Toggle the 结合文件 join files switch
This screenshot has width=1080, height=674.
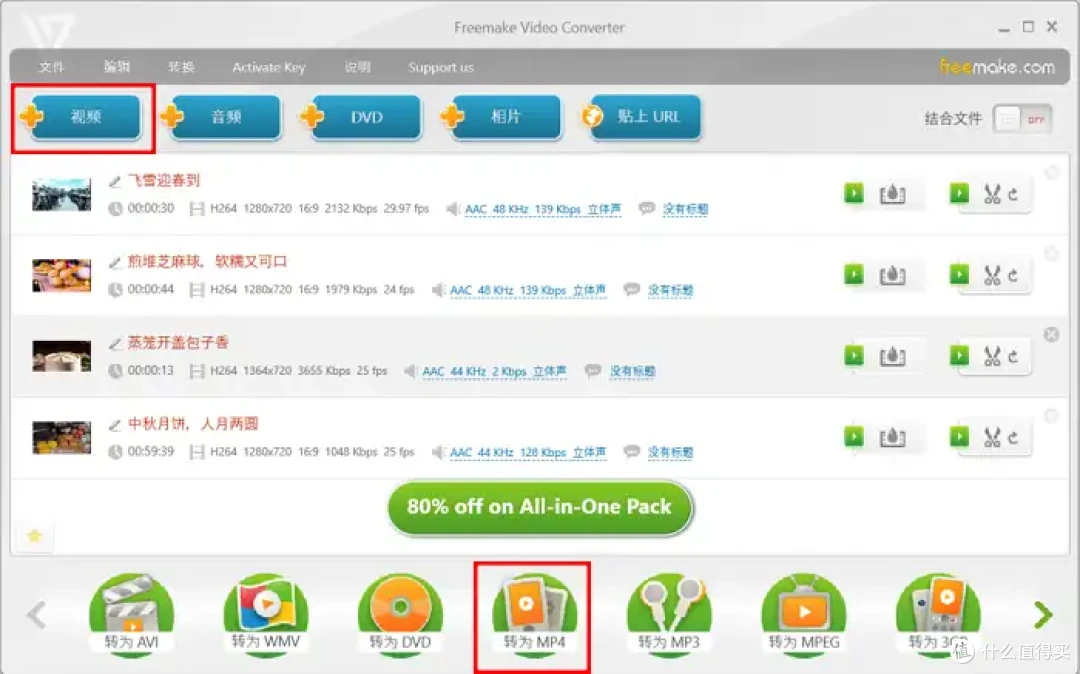tap(1022, 119)
